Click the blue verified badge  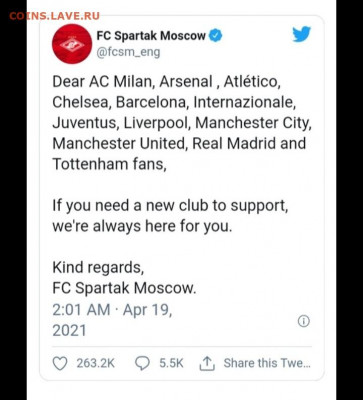(x=216, y=35)
